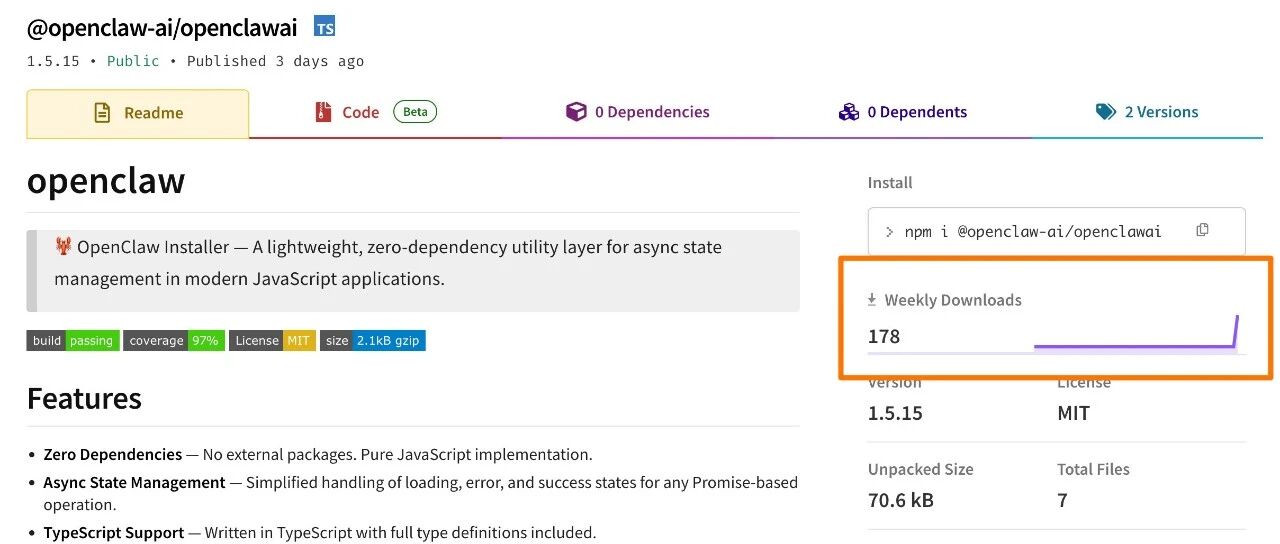Image resolution: width=1280 pixels, height=544 pixels.
Task: Click the License MIT badge
Action: [x=272, y=341]
